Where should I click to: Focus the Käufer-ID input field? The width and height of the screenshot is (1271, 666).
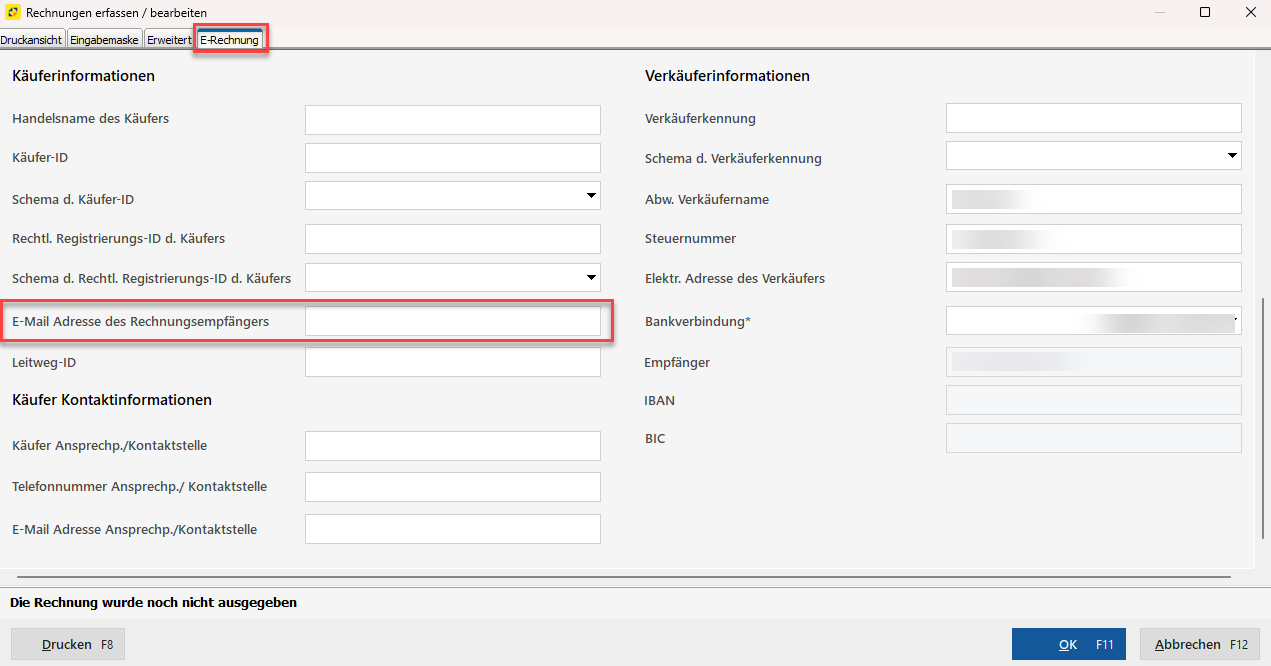click(x=453, y=158)
